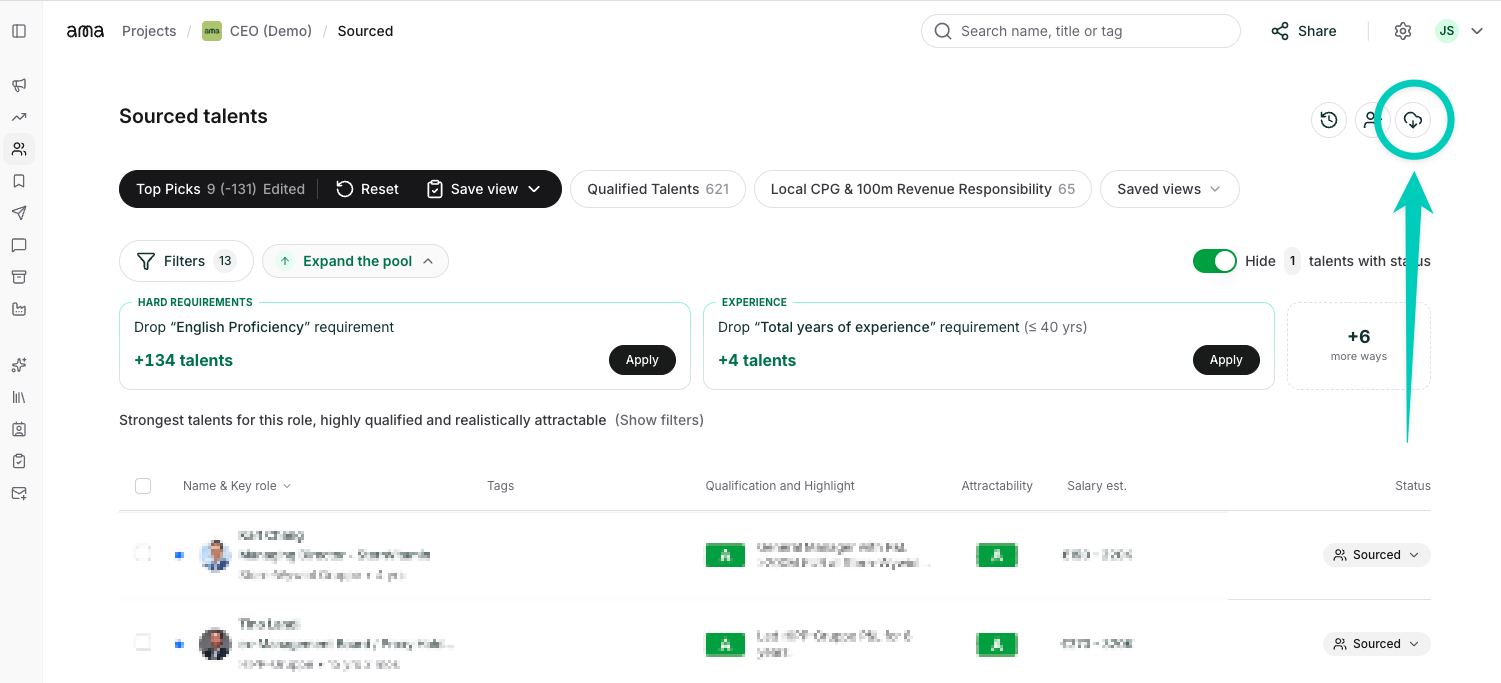Click the (Show filters) link
Screen dimensions: 1501x683
coord(659,420)
